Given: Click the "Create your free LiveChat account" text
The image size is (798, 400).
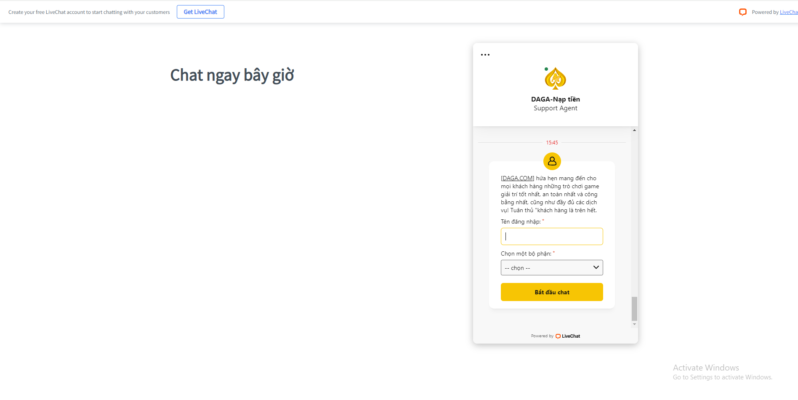Looking at the screenshot, I should pos(89,12).
